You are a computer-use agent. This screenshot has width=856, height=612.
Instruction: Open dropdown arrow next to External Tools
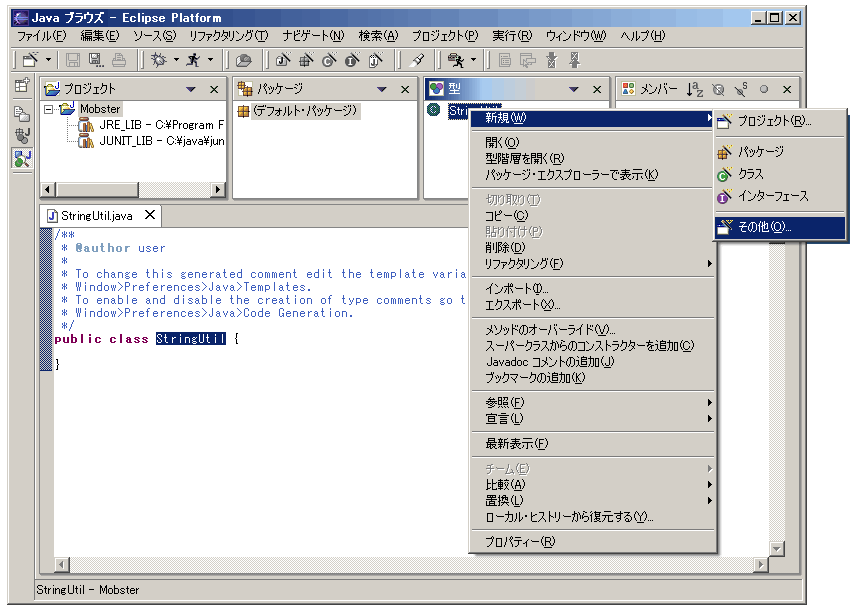(473, 60)
